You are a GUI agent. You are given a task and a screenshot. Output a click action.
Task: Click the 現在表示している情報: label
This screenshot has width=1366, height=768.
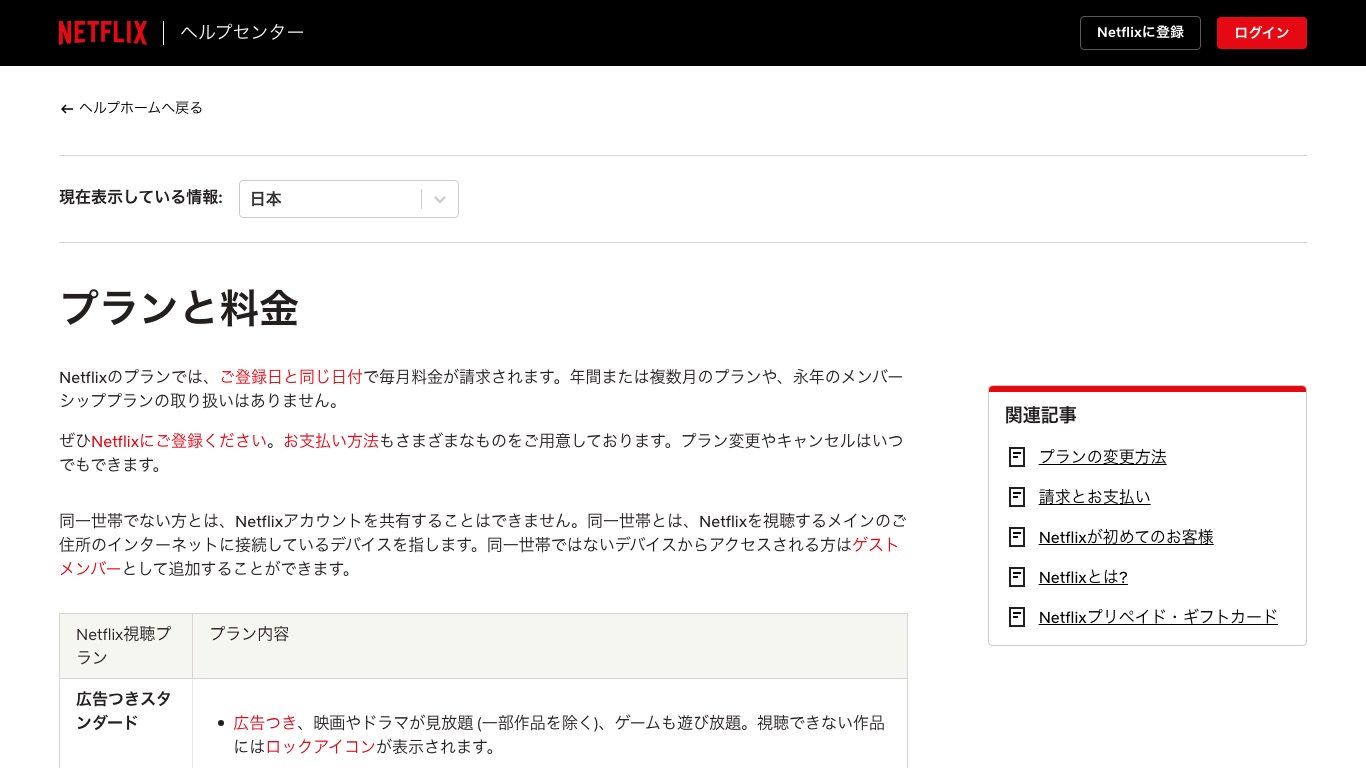(141, 197)
